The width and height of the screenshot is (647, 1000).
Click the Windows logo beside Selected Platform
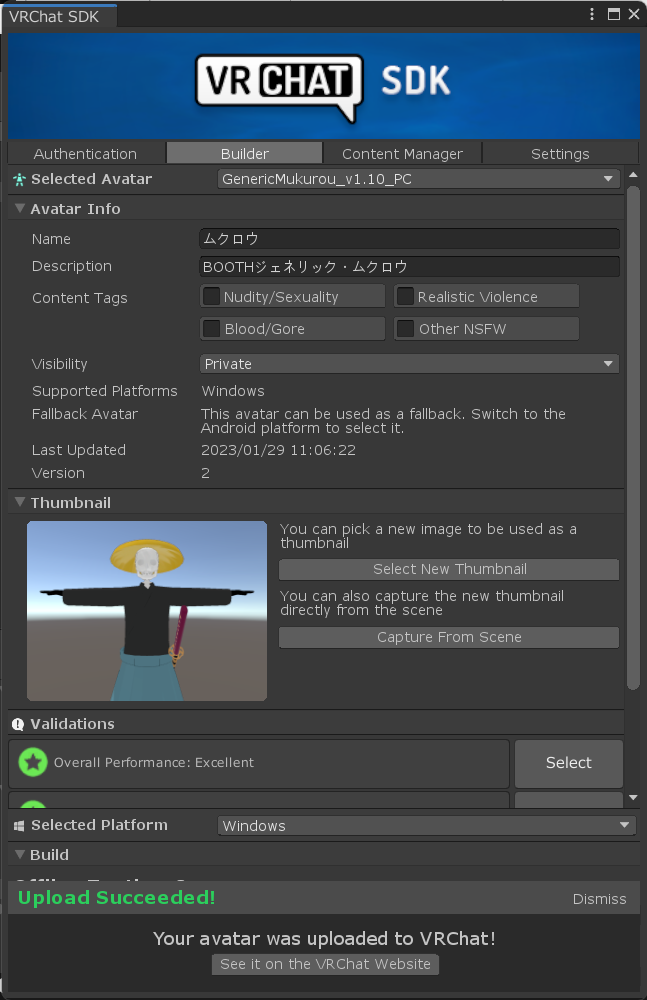coord(19,826)
